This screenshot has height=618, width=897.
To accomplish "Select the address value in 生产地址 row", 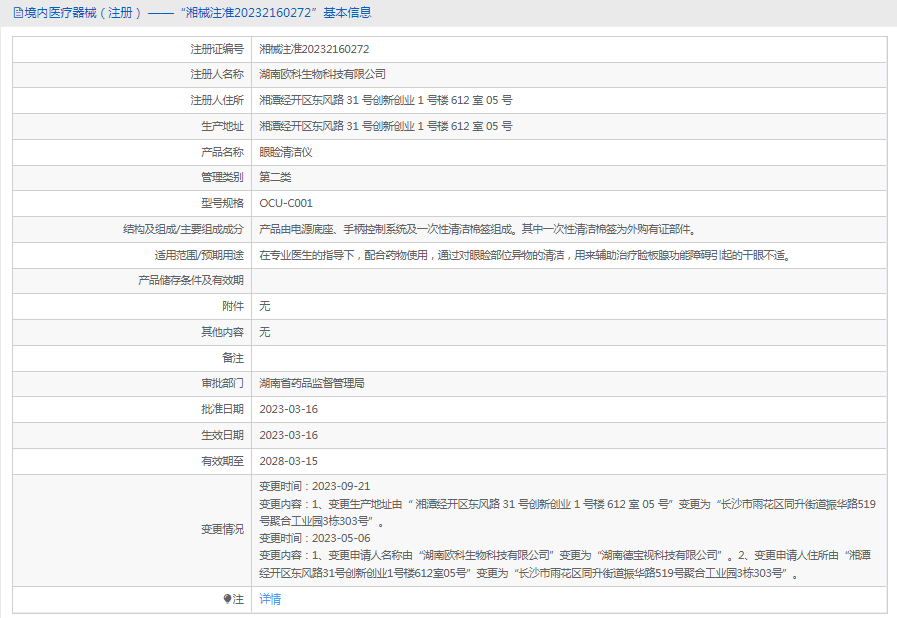I will pyautogui.click(x=386, y=126).
